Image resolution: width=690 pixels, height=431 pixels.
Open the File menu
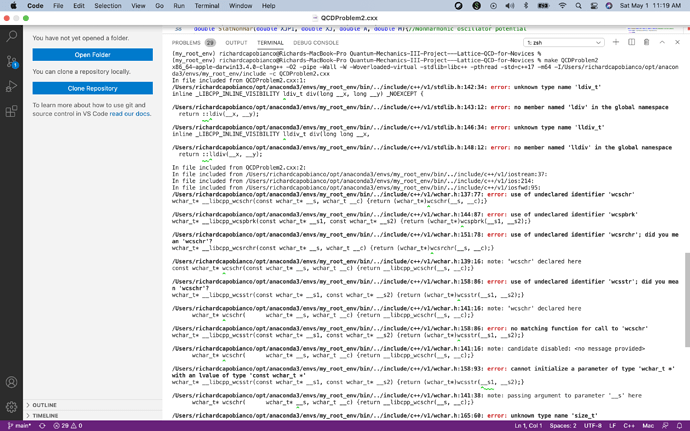pos(58,6)
